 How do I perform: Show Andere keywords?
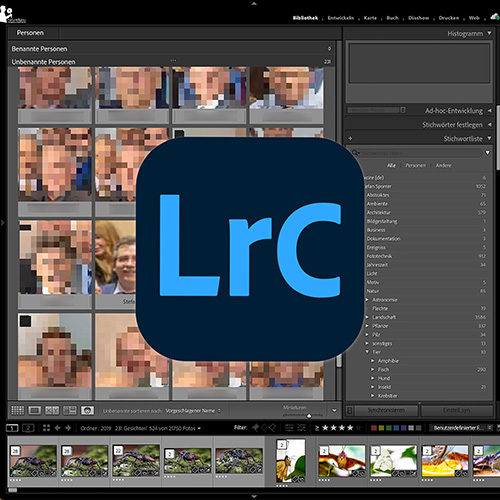(x=444, y=165)
